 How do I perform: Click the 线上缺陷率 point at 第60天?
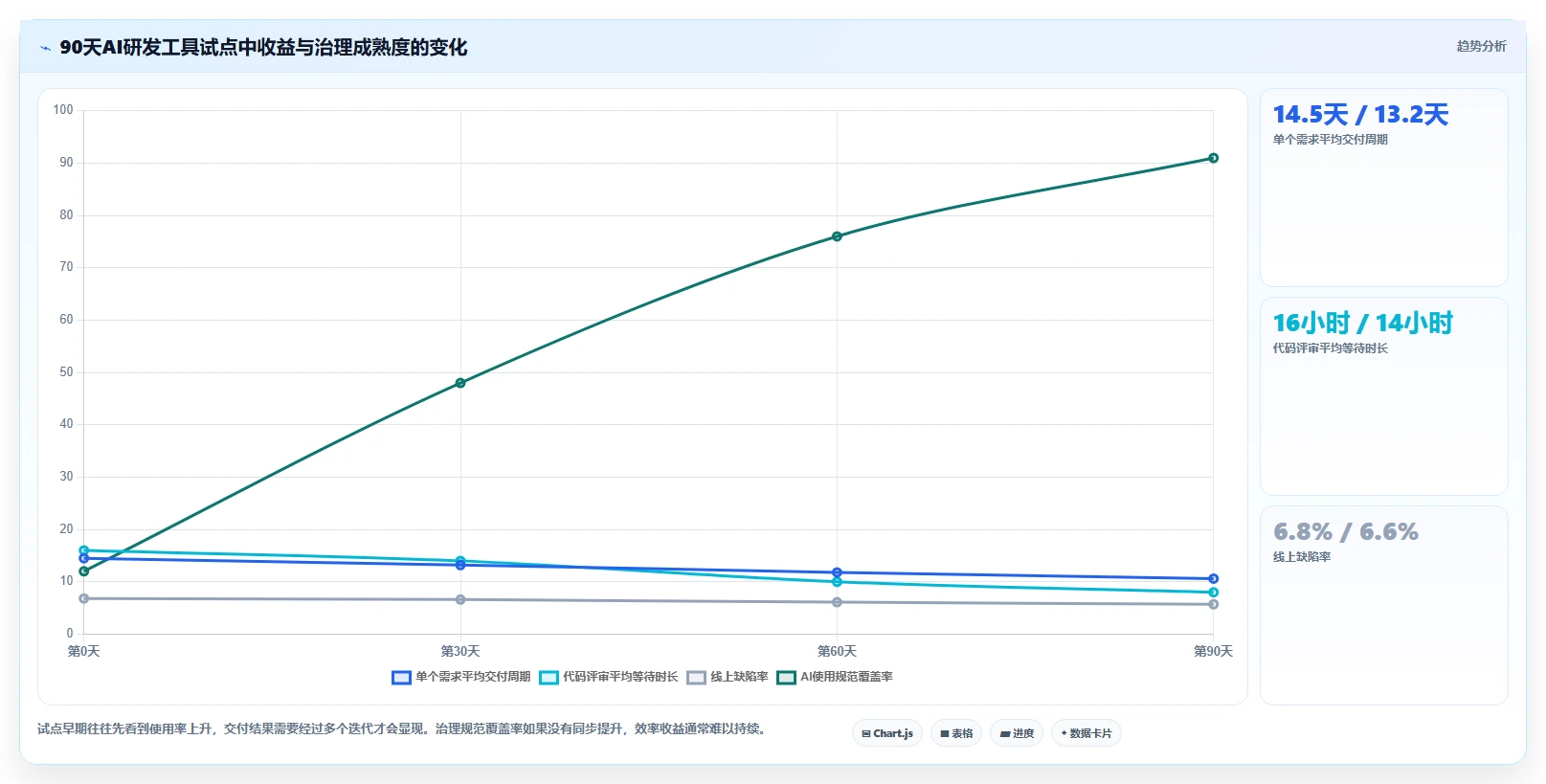pyautogui.click(x=837, y=602)
